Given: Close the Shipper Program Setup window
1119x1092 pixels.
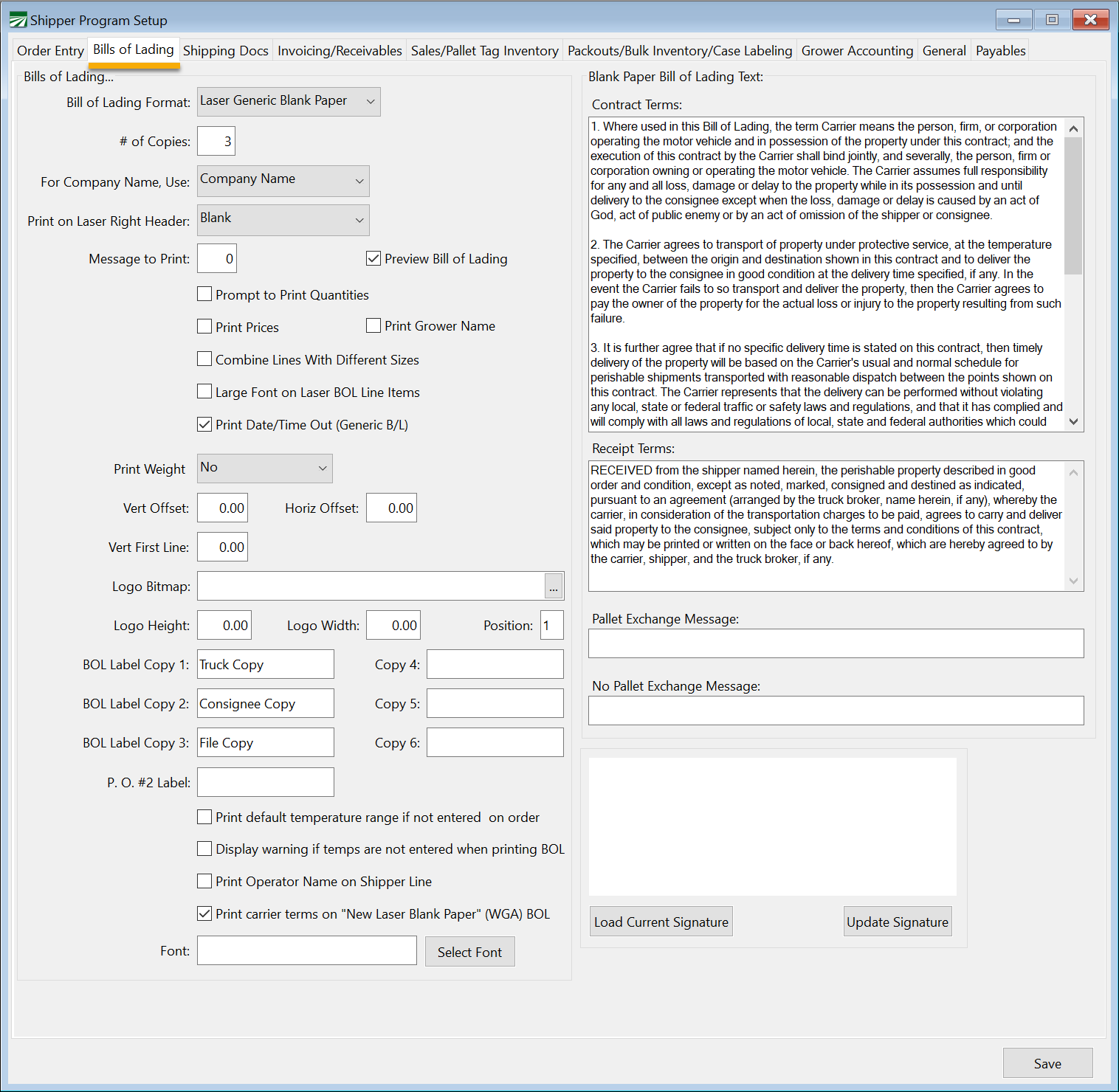Looking at the screenshot, I should click(x=1090, y=20).
